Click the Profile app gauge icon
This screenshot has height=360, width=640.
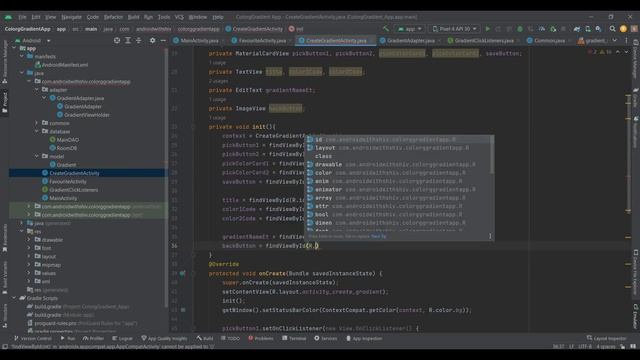point(542,29)
